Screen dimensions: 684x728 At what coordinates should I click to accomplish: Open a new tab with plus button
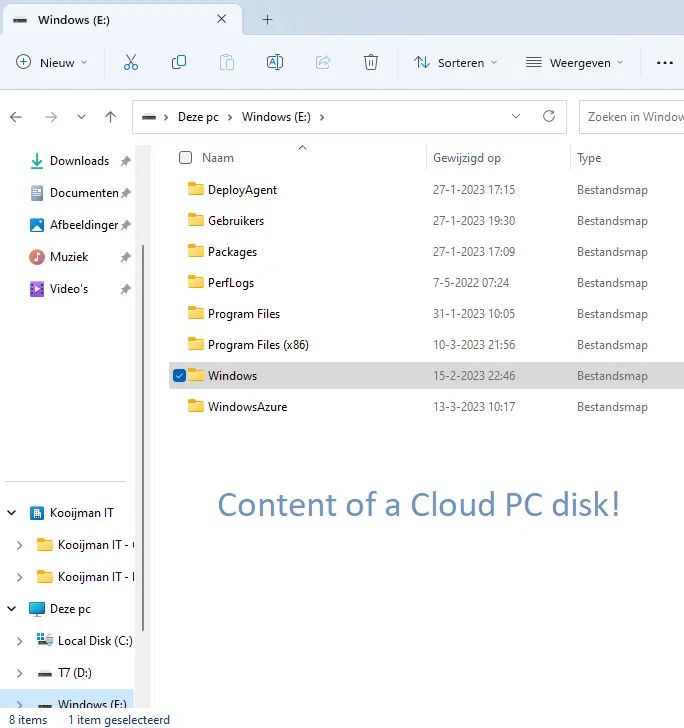[267, 19]
